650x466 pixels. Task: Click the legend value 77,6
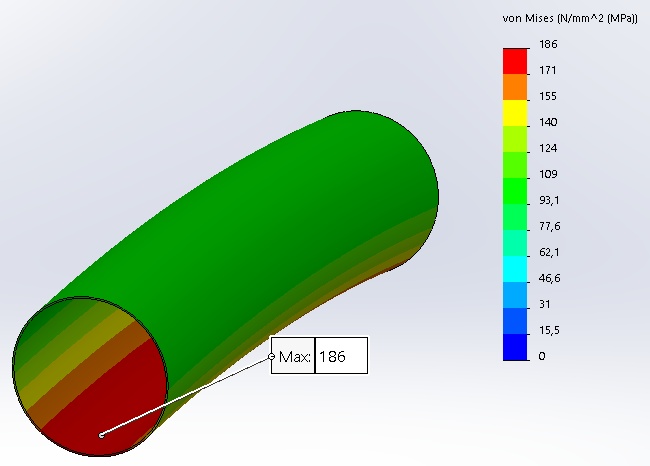[x=550, y=226]
